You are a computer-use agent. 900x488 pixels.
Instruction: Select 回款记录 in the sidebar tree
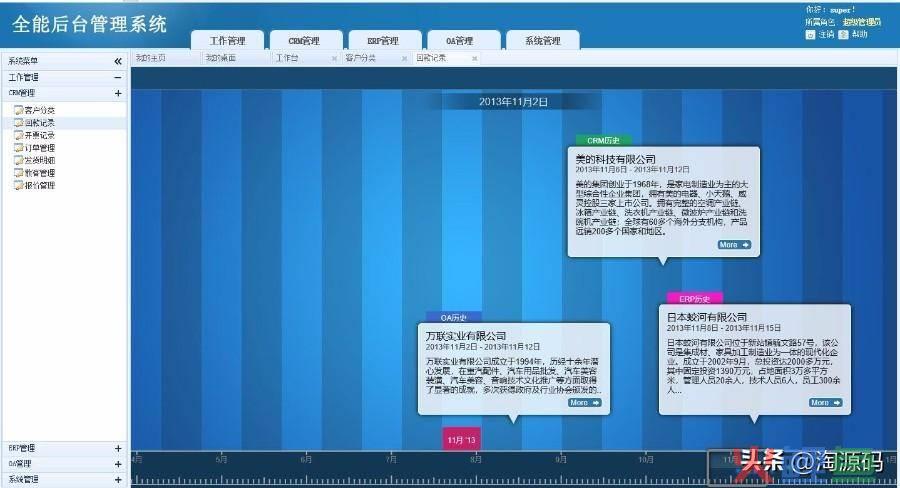click(40, 123)
